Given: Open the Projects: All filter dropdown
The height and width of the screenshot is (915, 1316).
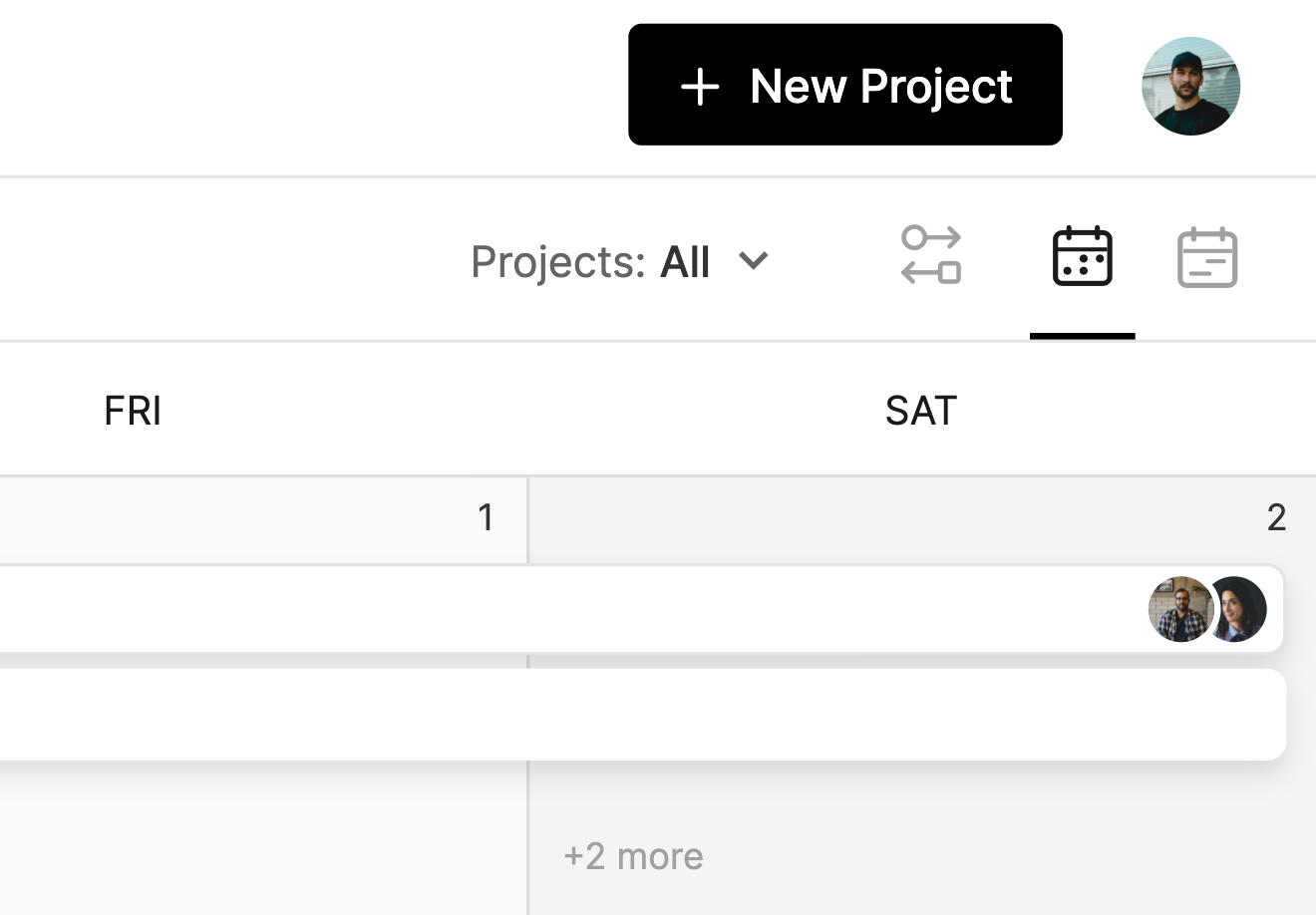Looking at the screenshot, I should click(618, 261).
